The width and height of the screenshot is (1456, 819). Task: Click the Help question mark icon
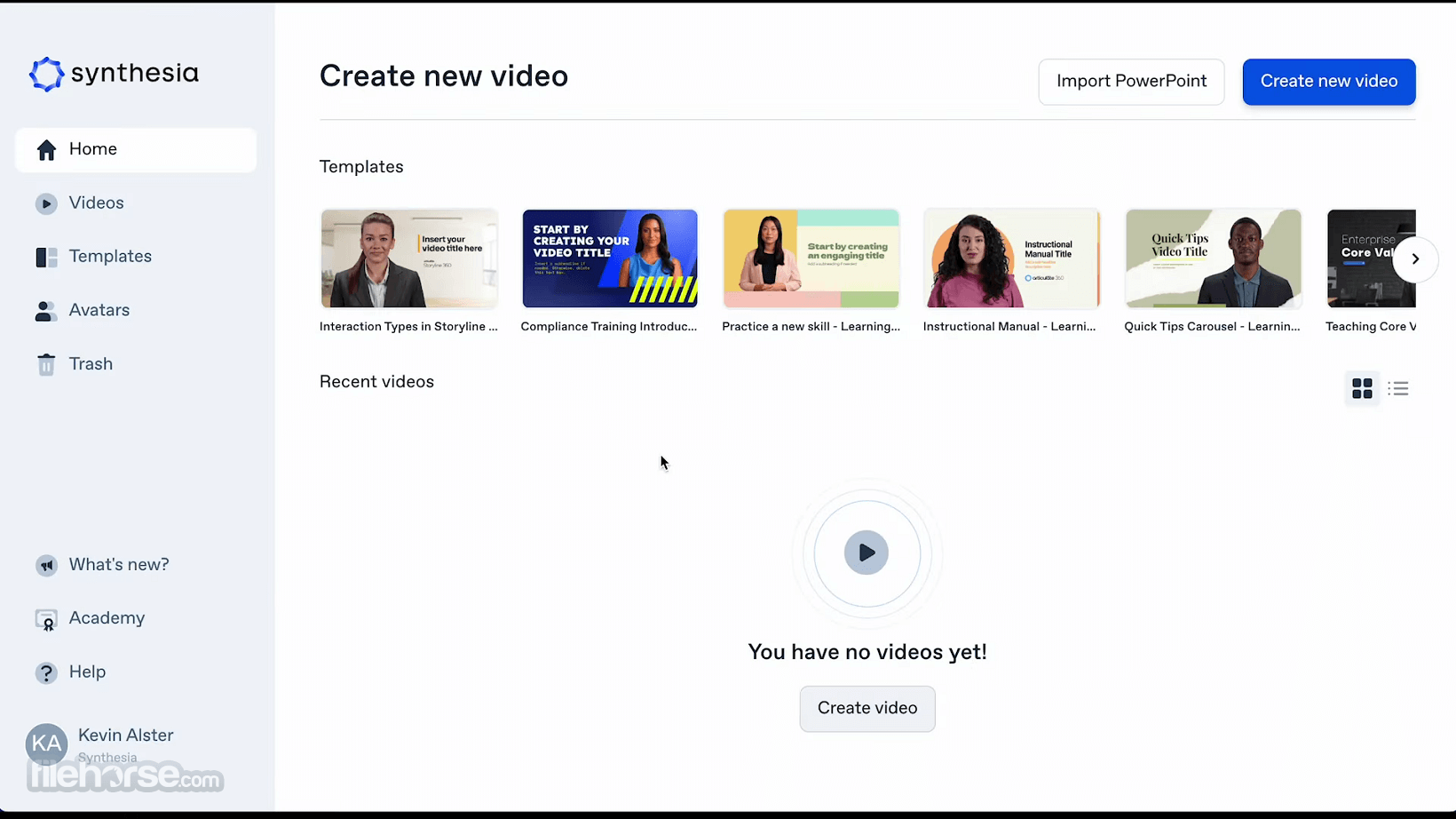tap(46, 673)
